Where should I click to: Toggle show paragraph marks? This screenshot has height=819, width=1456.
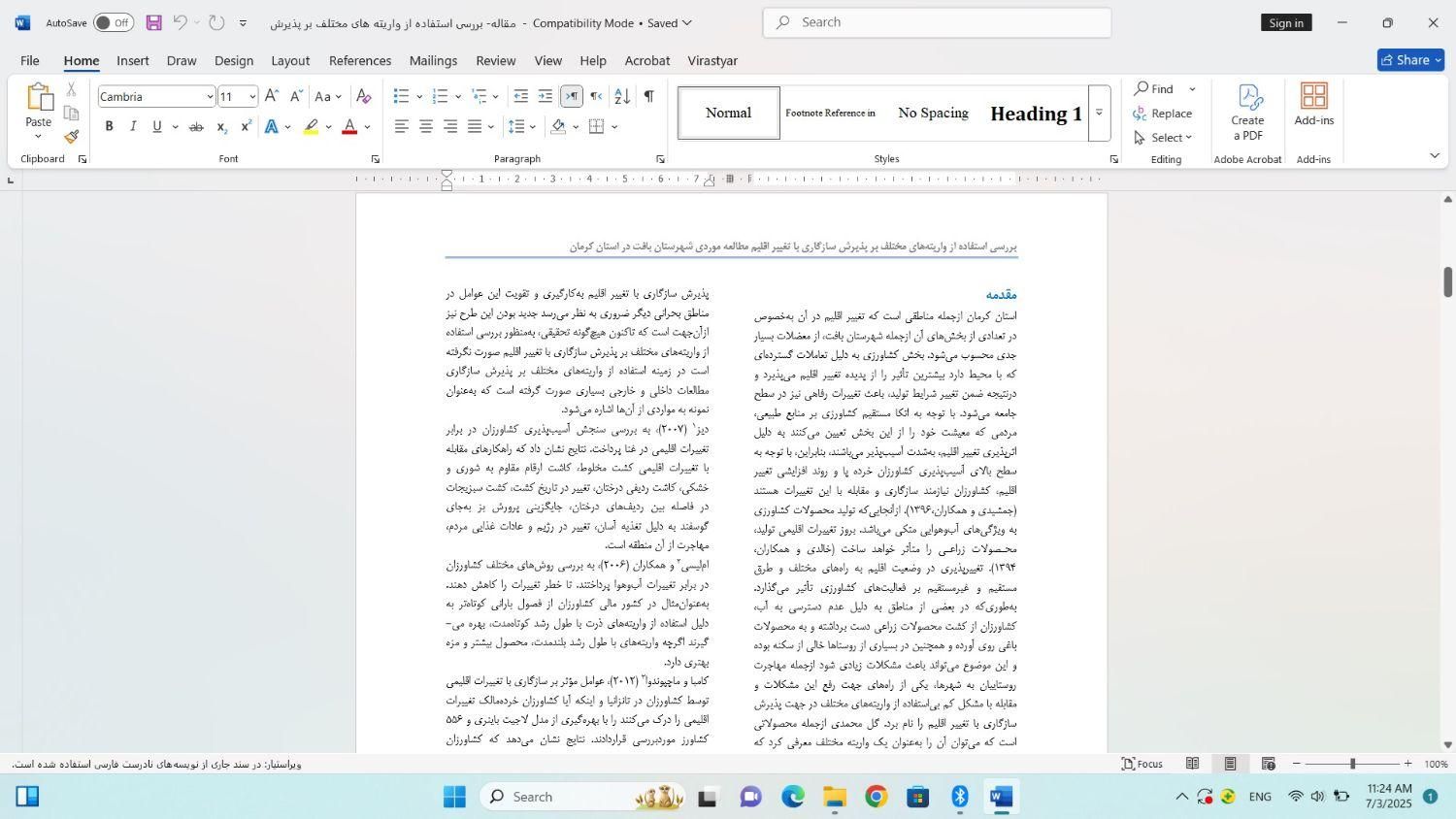[648, 96]
